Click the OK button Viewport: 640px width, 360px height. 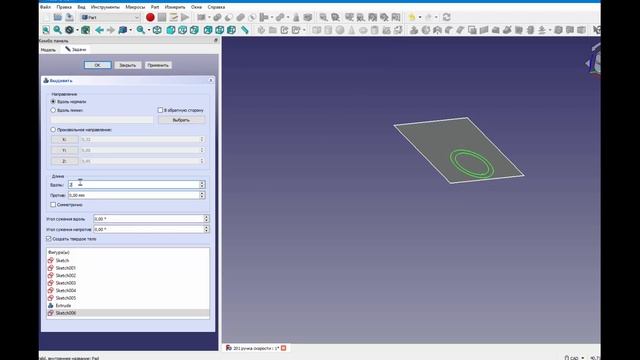98,65
